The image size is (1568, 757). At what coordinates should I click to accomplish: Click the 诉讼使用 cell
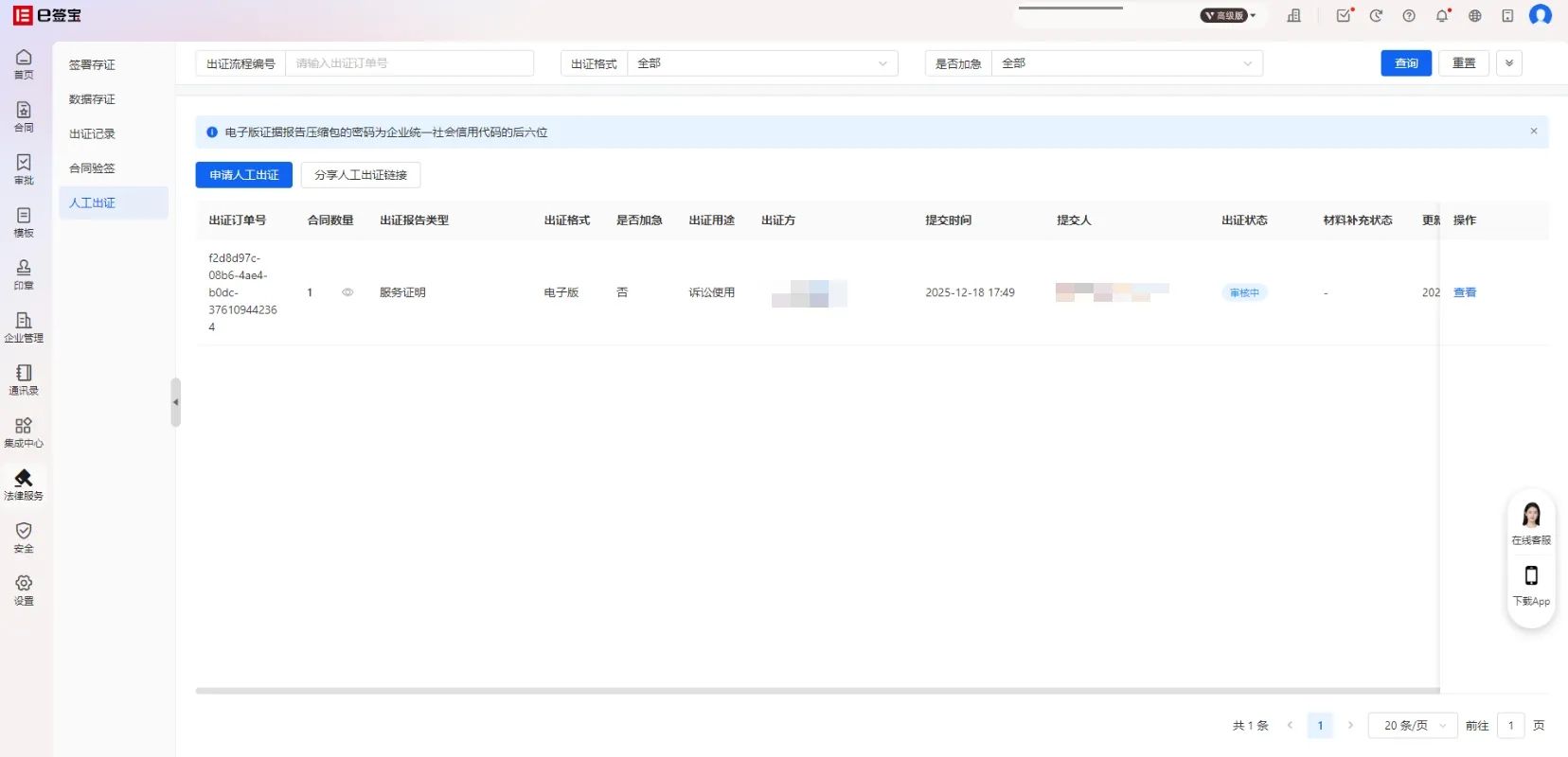coord(712,292)
